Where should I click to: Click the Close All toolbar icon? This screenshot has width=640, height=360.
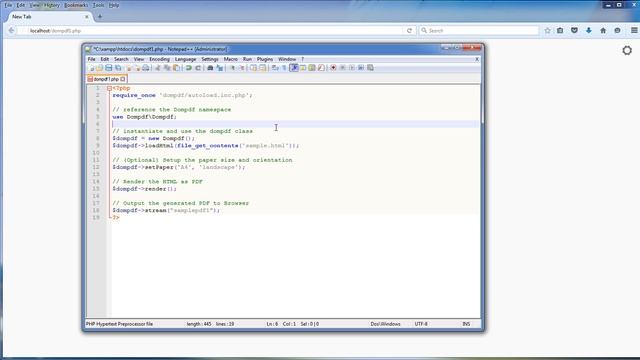click(138, 68)
